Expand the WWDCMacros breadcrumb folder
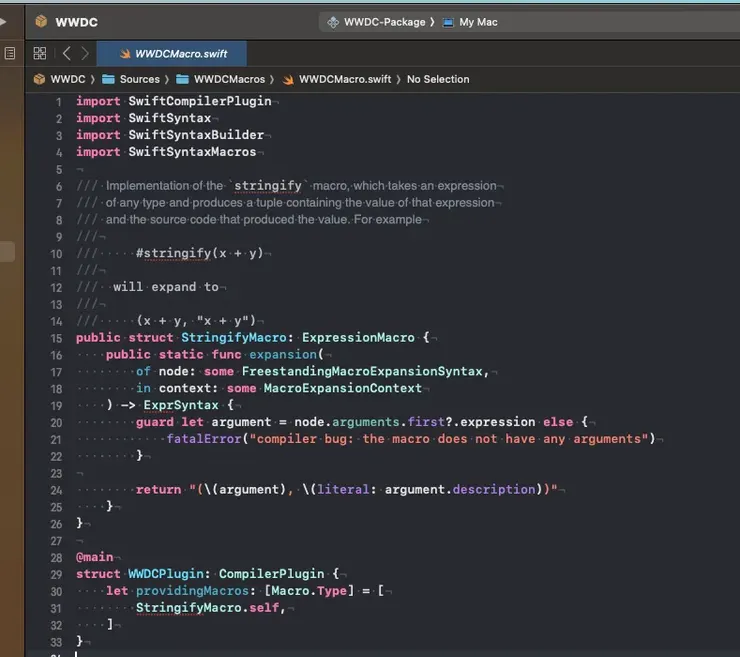Viewport: 740px width, 657px height. coord(229,79)
